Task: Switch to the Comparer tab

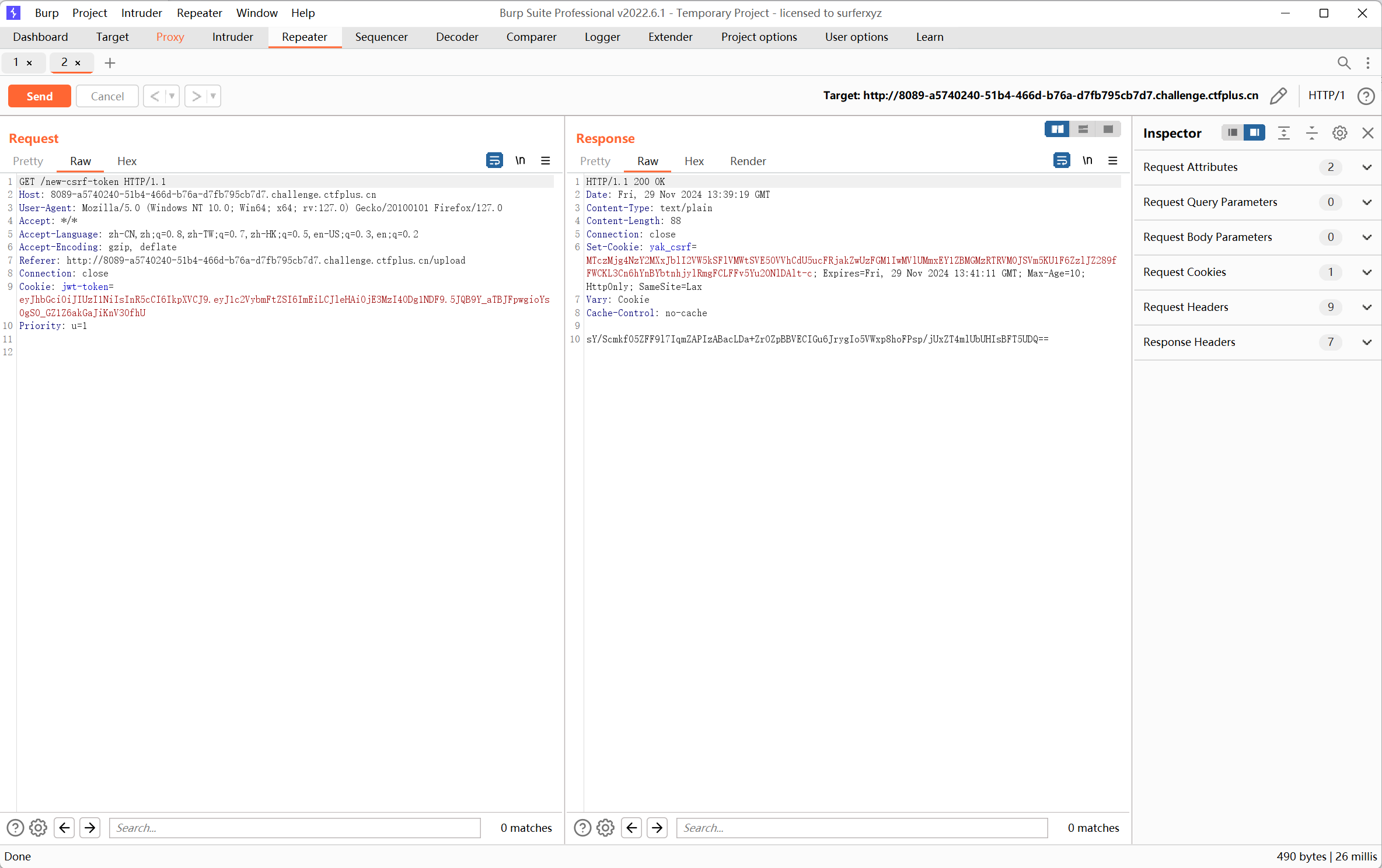Action: pos(531,37)
